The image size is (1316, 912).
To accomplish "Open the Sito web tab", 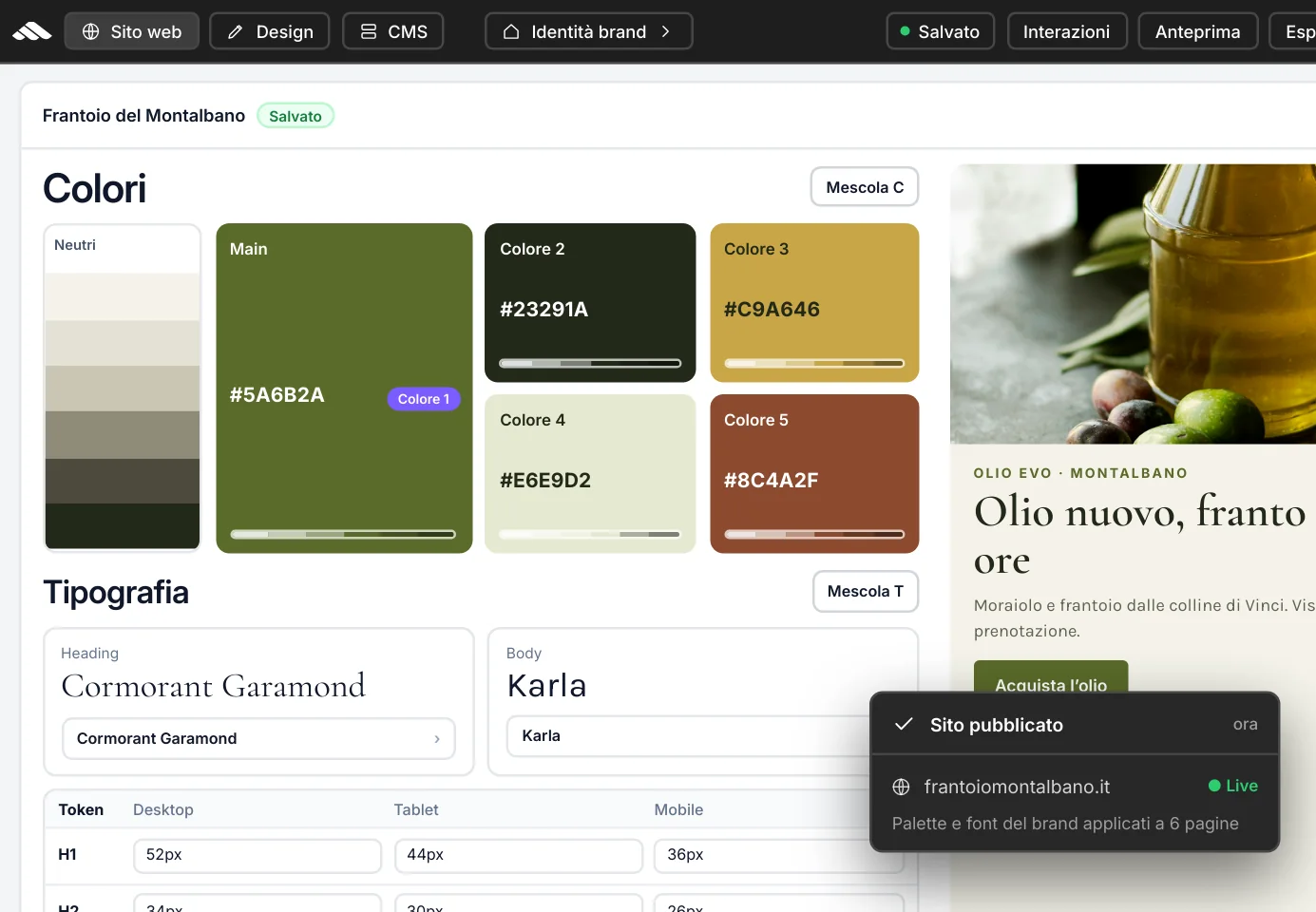I will tap(132, 31).
